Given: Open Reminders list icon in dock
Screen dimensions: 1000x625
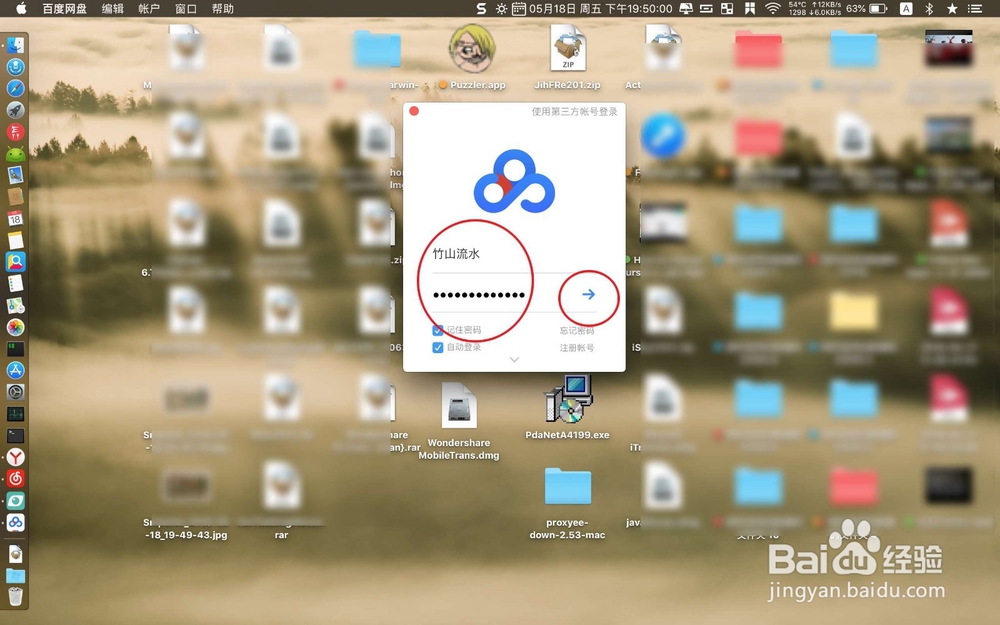Looking at the screenshot, I should click(15, 283).
